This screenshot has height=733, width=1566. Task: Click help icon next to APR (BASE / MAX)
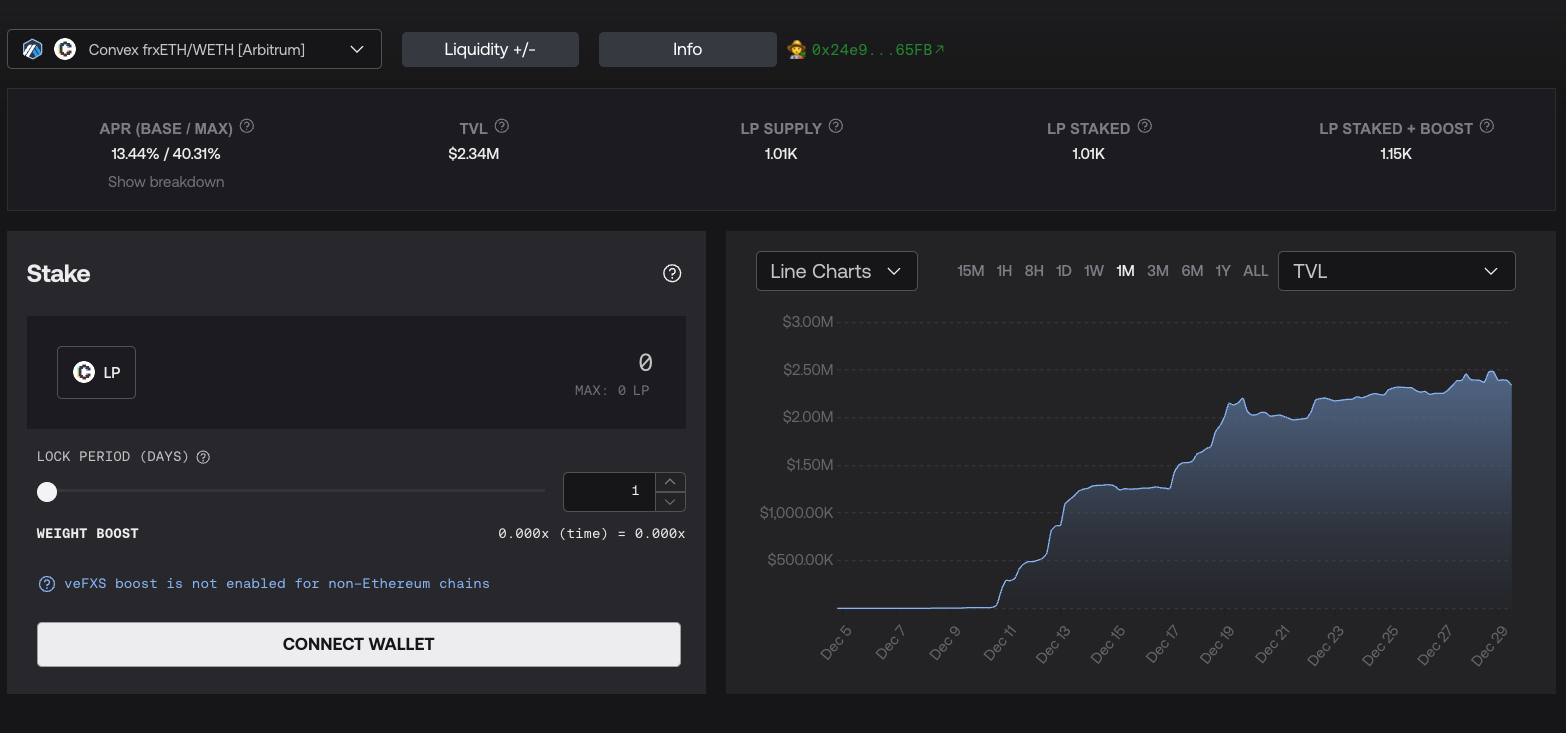pos(247,127)
